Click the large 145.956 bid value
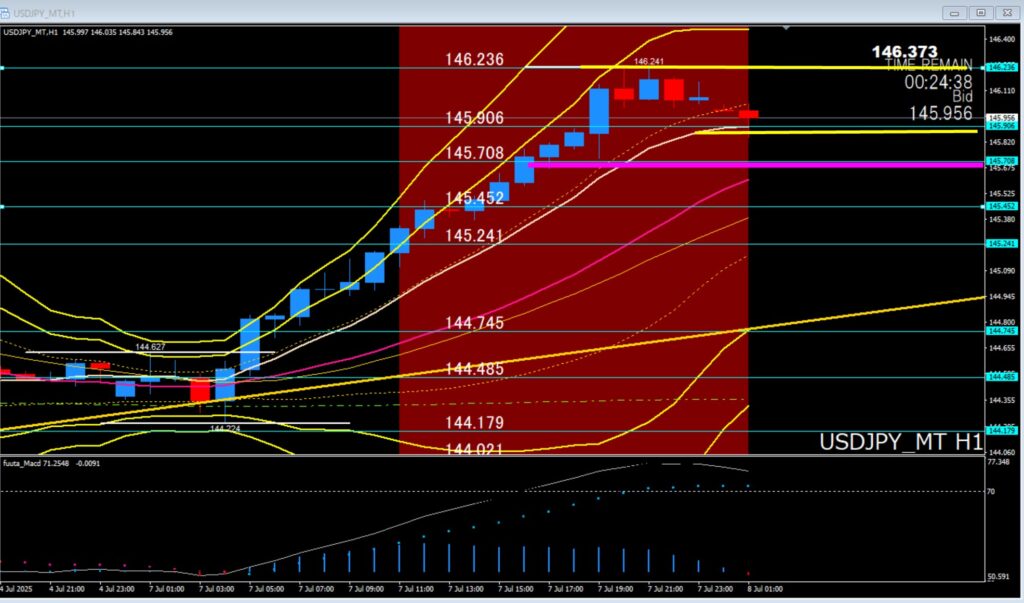The height and width of the screenshot is (603, 1024). click(x=940, y=114)
